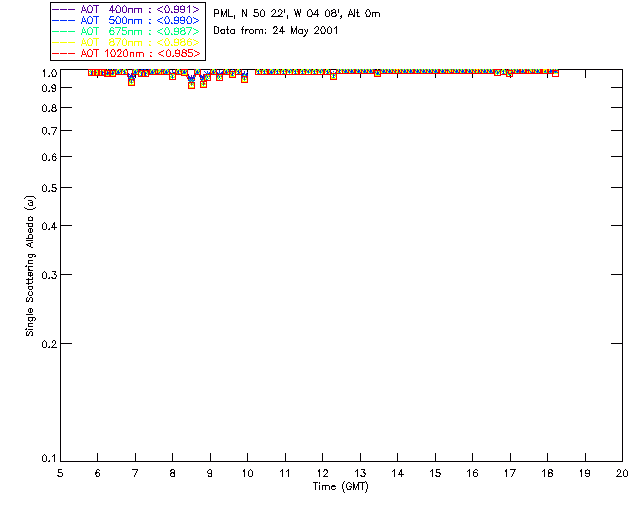
Task: Click the x-axis label 11
Action: pyautogui.click(x=285, y=473)
